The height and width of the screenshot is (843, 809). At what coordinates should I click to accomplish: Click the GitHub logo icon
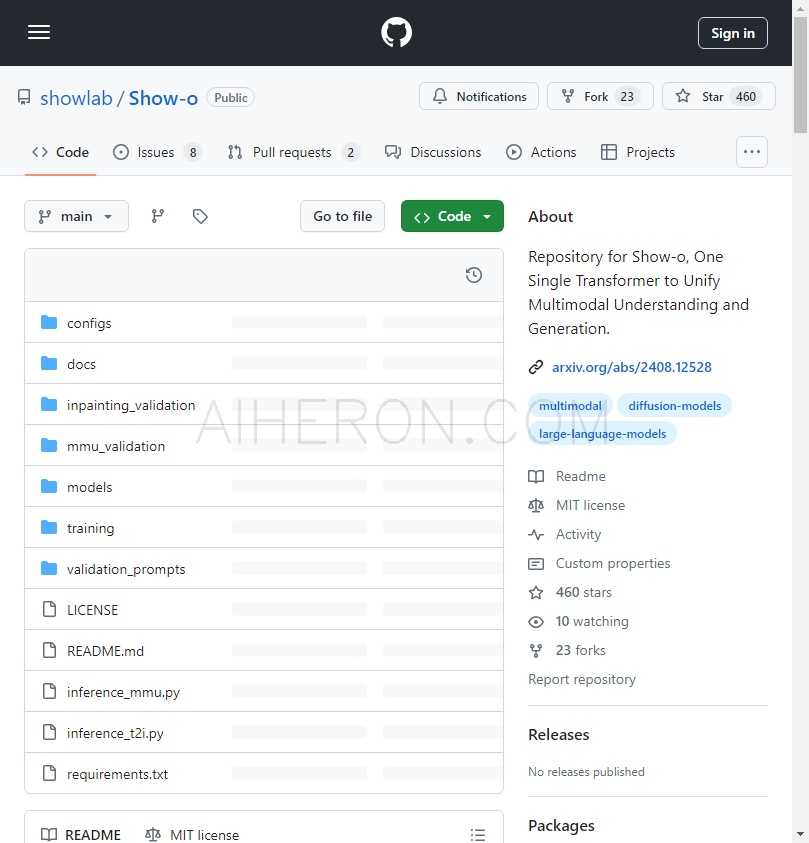pos(397,33)
